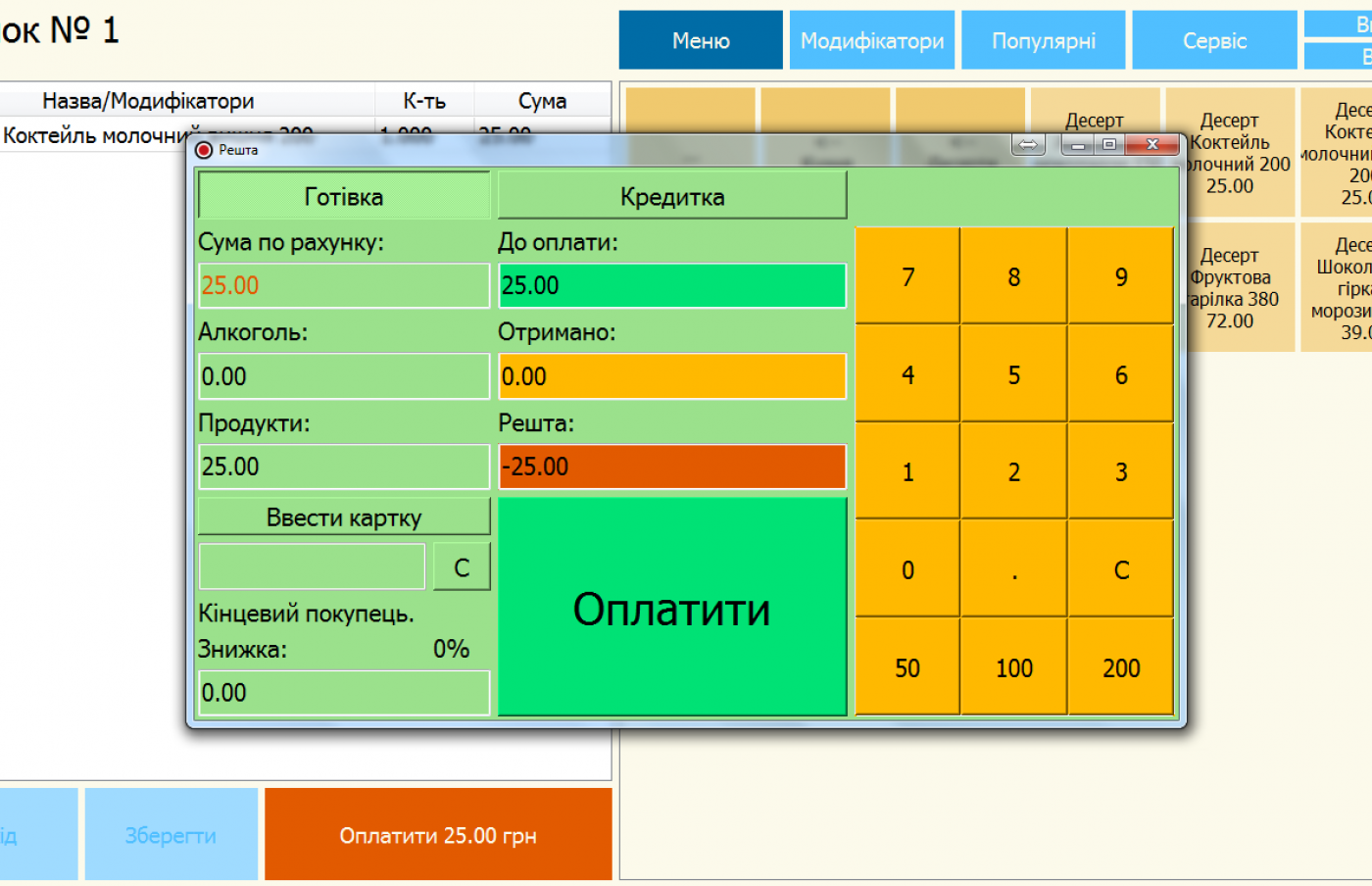Switch to the Модифікатори tab
This screenshot has height=886, width=1372.
click(871, 40)
